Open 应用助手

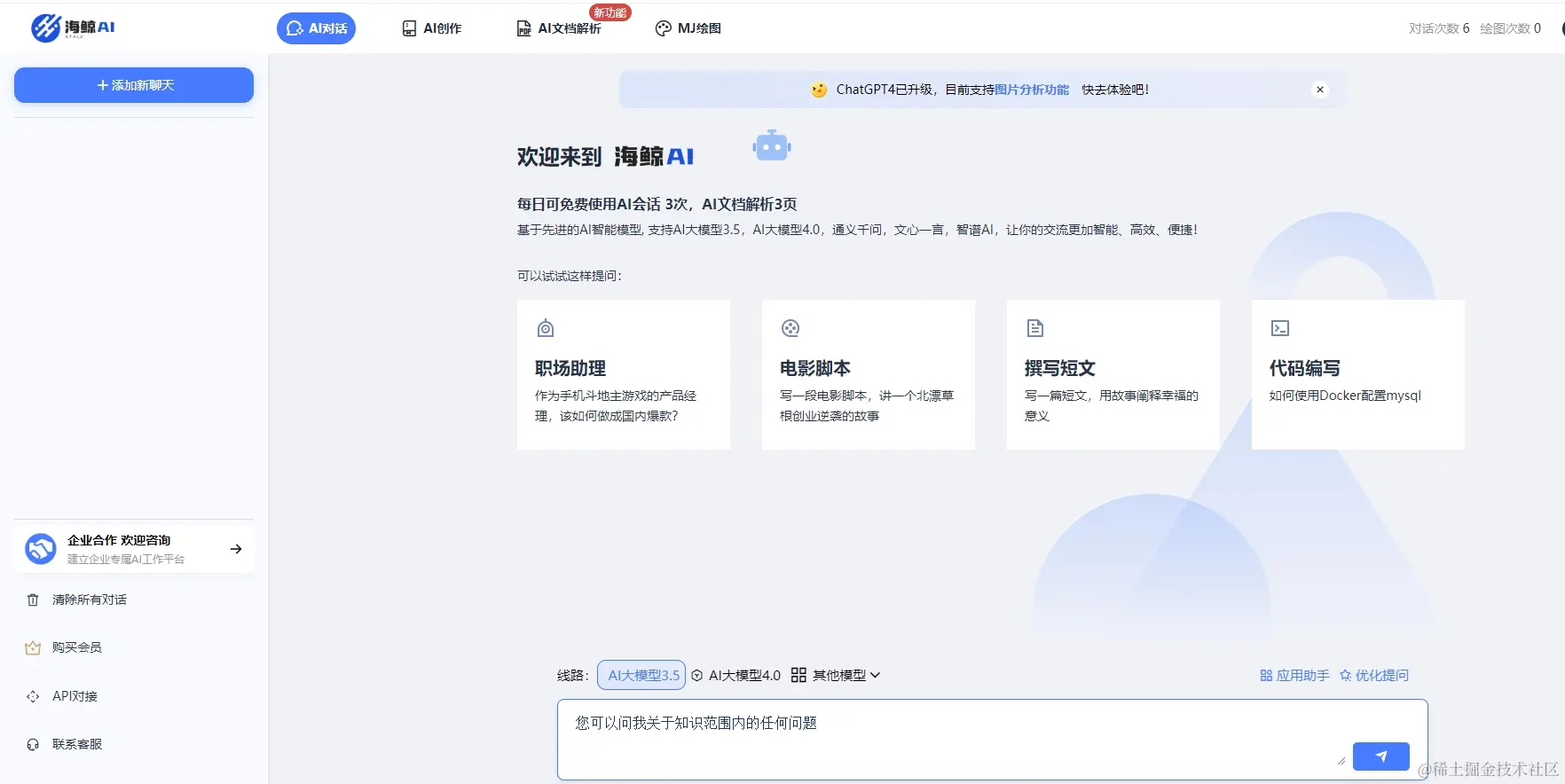coord(1294,675)
